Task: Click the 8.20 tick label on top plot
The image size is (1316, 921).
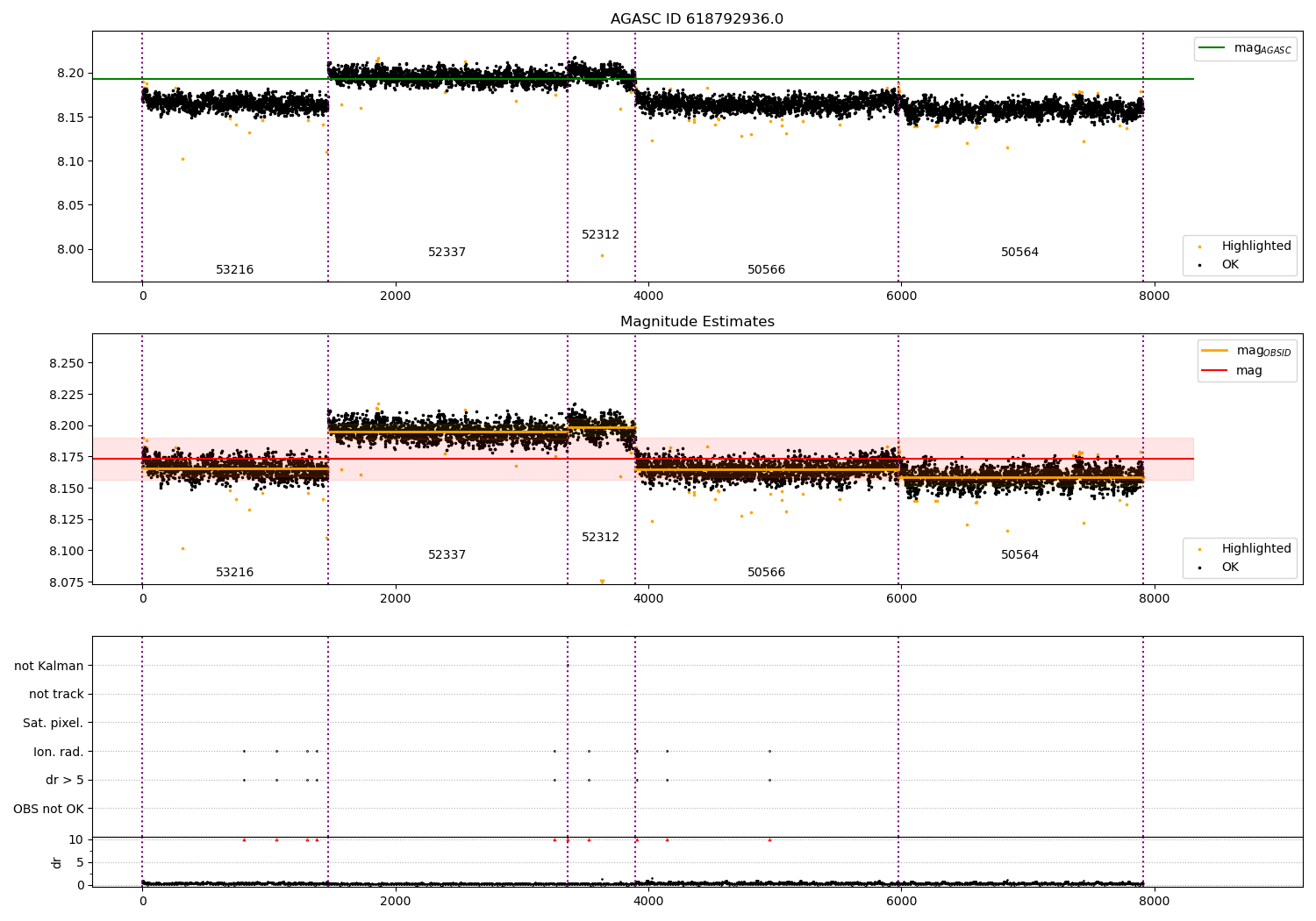Action: pyautogui.click(x=70, y=73)
